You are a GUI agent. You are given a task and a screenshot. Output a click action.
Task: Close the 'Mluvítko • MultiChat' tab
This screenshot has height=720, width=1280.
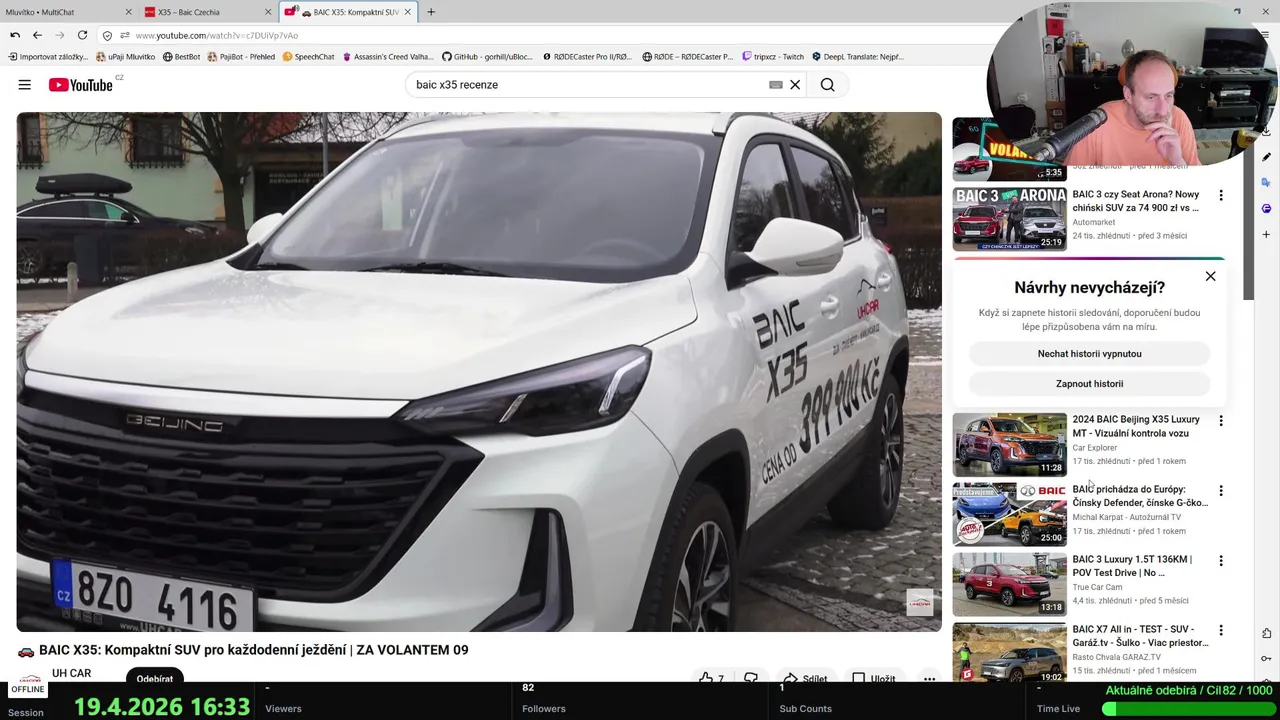pos(128,12)
